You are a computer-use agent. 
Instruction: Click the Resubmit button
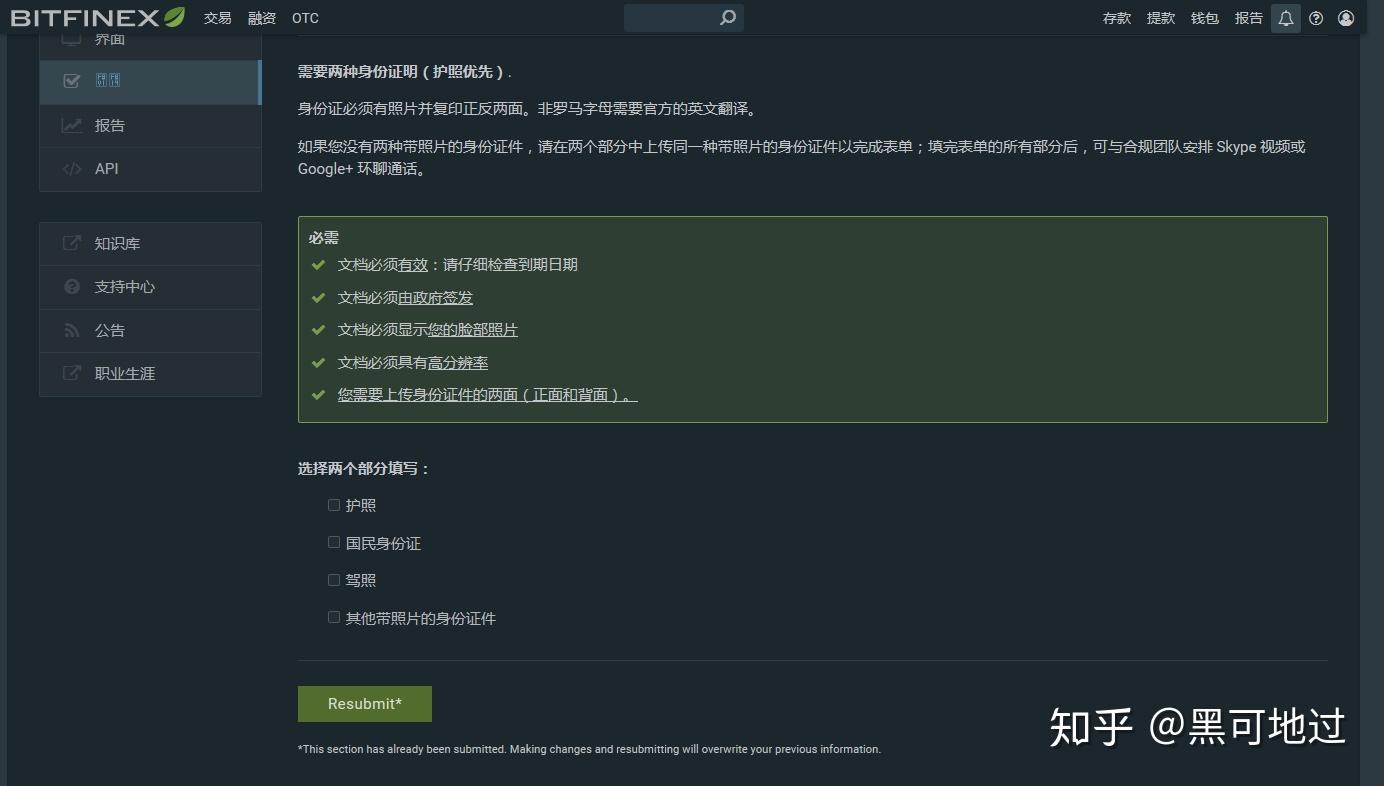point(364,703)
